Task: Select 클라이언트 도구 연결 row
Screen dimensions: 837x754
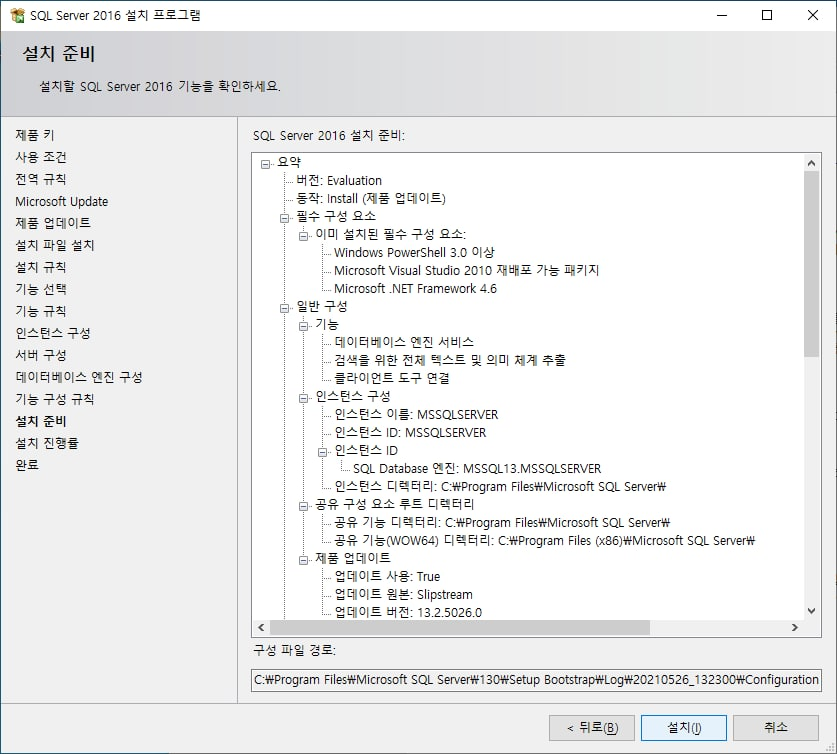Action: (x=392, y=378)
